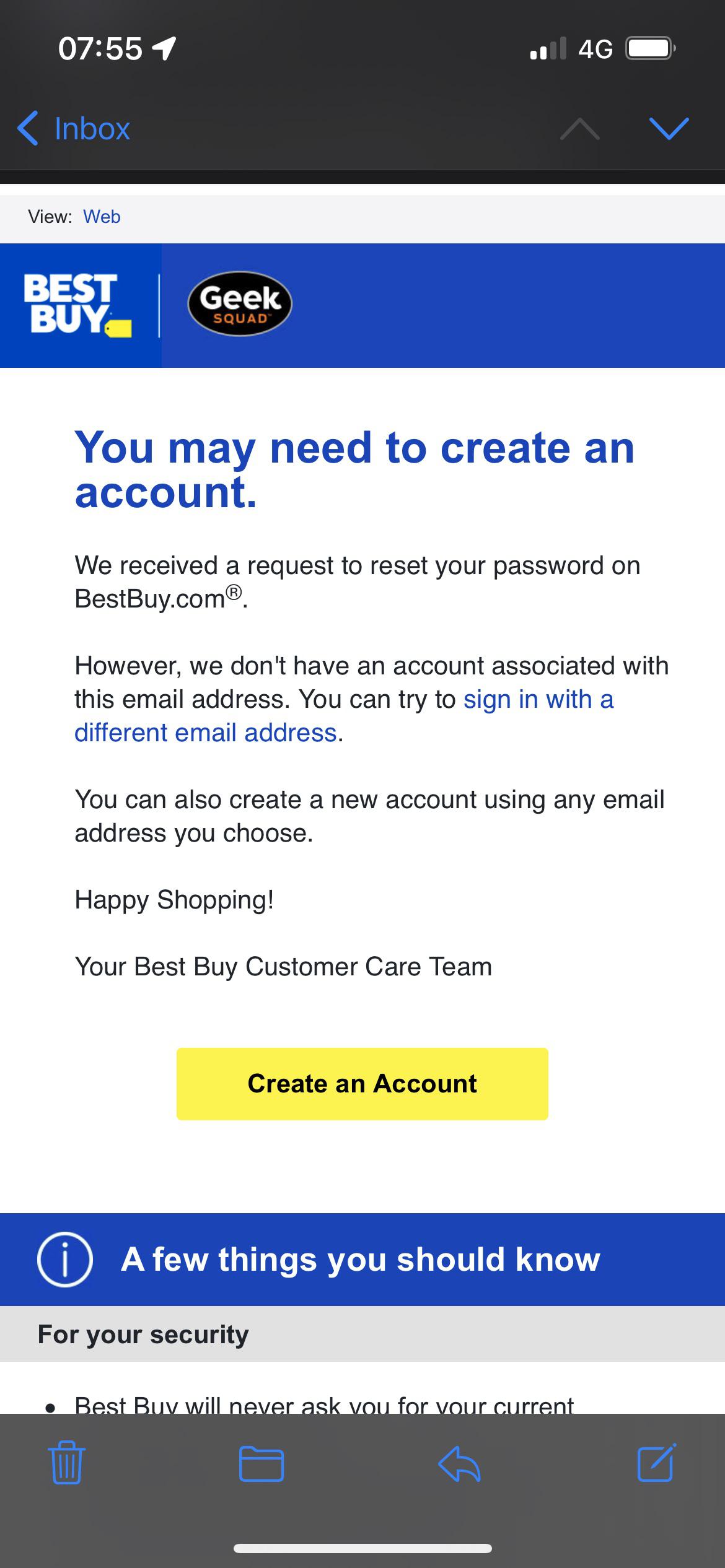Tap the Create an Account button
Image resolution: width=725 pixels, height=1568 pixels.
(362, 1084)
